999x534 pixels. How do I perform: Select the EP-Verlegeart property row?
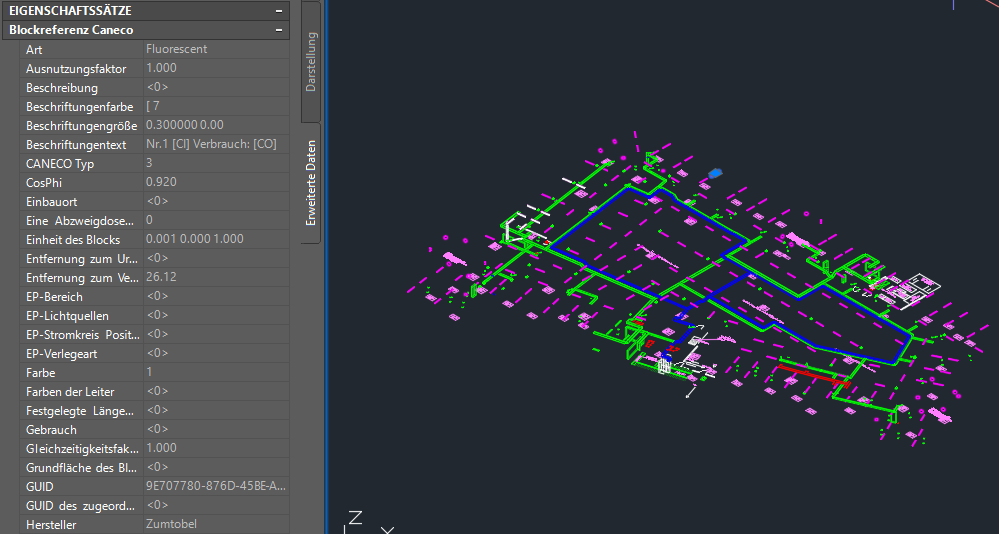pos(62,353)
